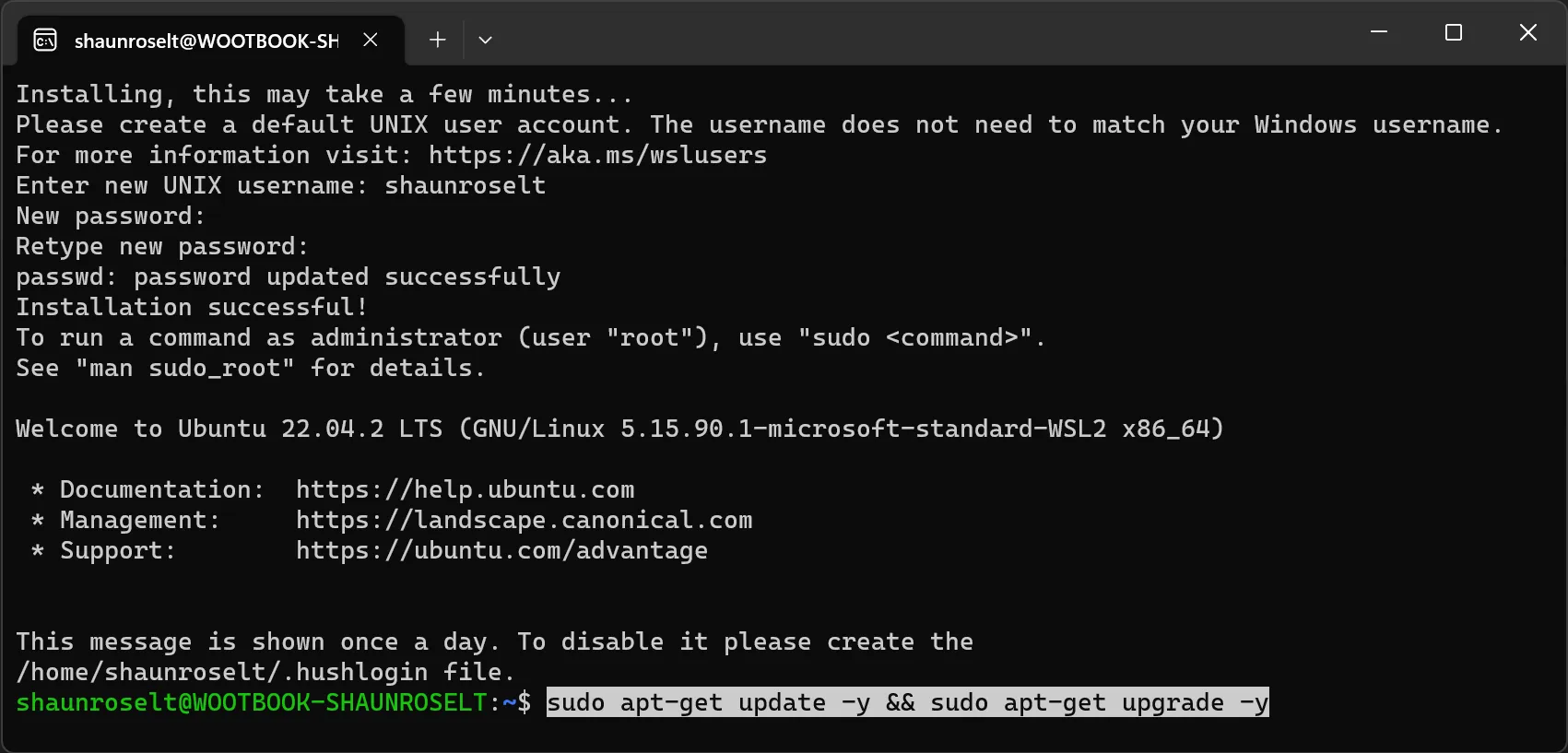
Task: Click the "Installation successful!" message
Action: (192, 307)
